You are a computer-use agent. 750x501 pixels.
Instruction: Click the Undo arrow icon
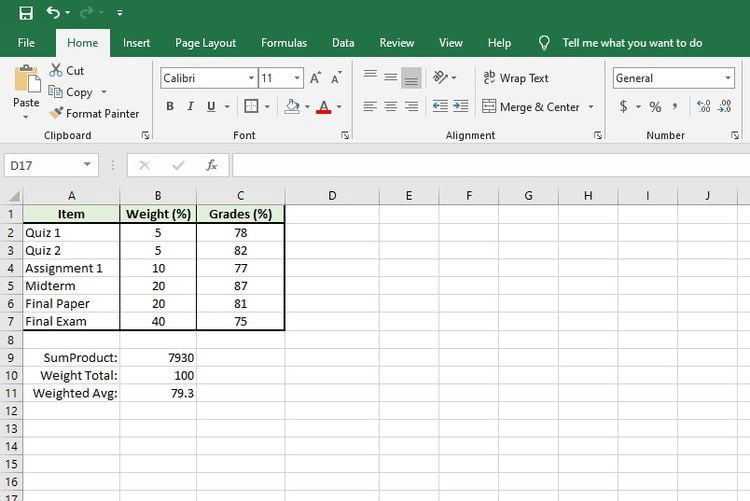click(53, 12)
